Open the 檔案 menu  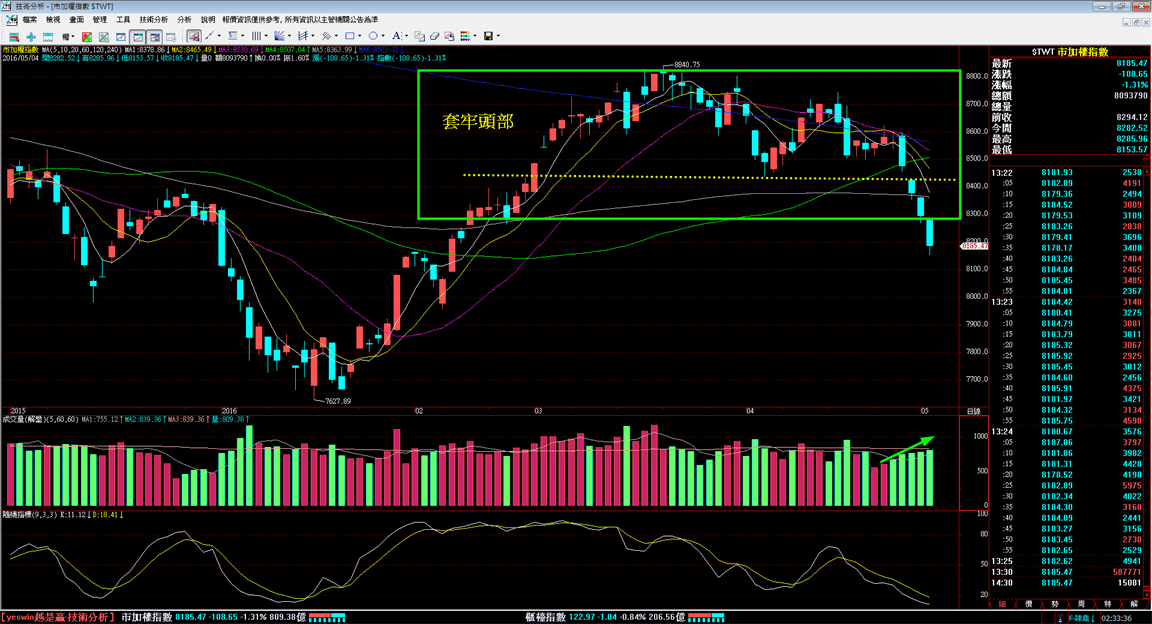click(29, 20)
